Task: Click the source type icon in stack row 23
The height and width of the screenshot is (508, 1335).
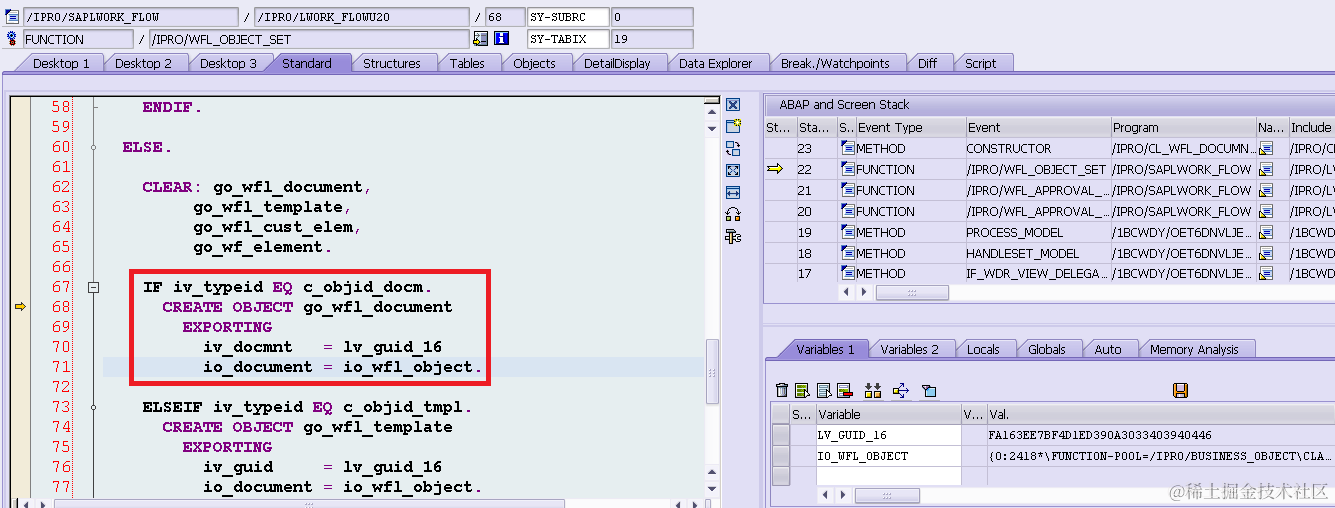Action: point(846,148)
